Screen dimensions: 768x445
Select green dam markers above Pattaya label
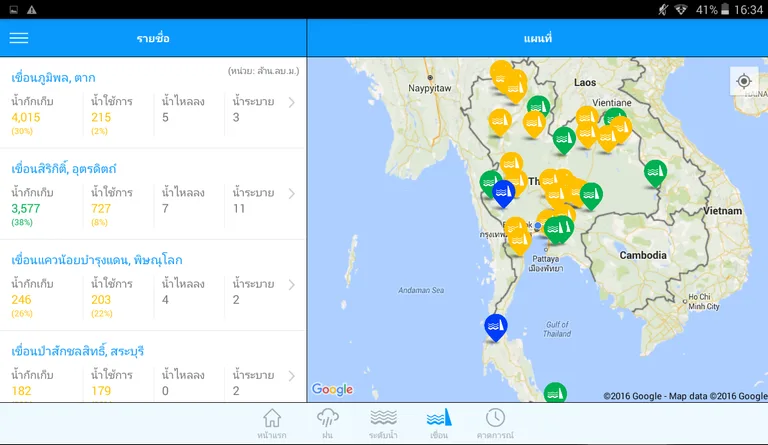click(558, 229)
